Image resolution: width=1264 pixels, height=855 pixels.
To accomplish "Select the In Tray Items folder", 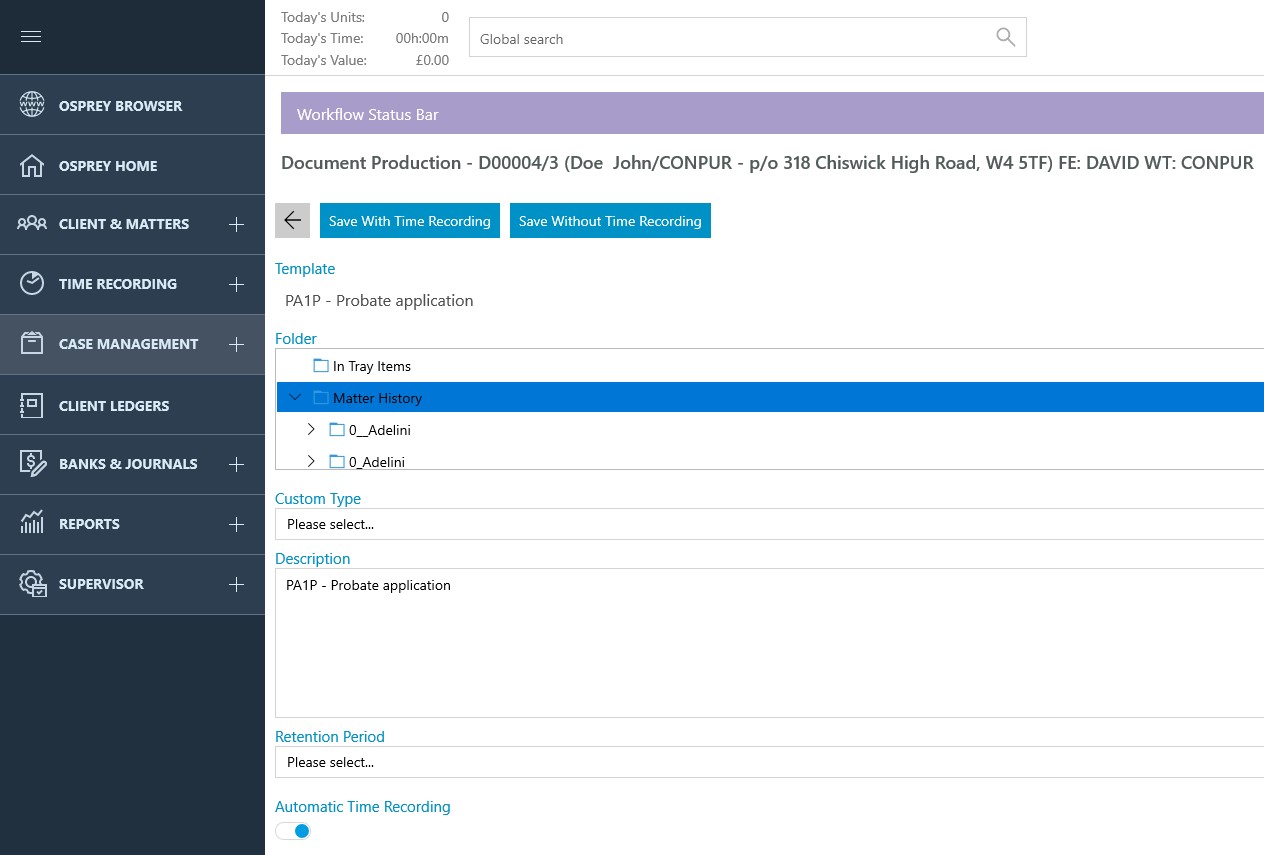I will [x=371, y=366].
